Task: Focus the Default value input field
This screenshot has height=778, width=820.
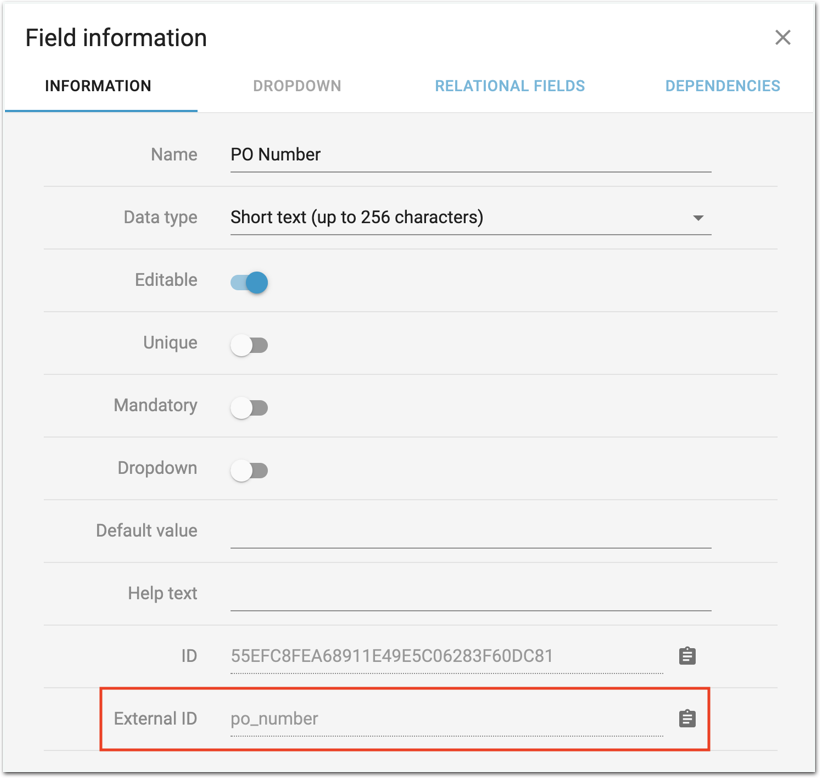Action: pos(470,531)
